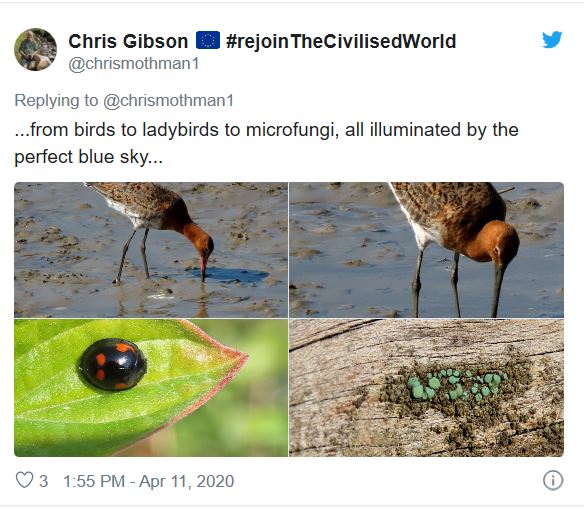Open the 1:55 PM - Apr 11, 2020 timestamp
The height and width of the screenshot is (509, 584).
point(149,481)
